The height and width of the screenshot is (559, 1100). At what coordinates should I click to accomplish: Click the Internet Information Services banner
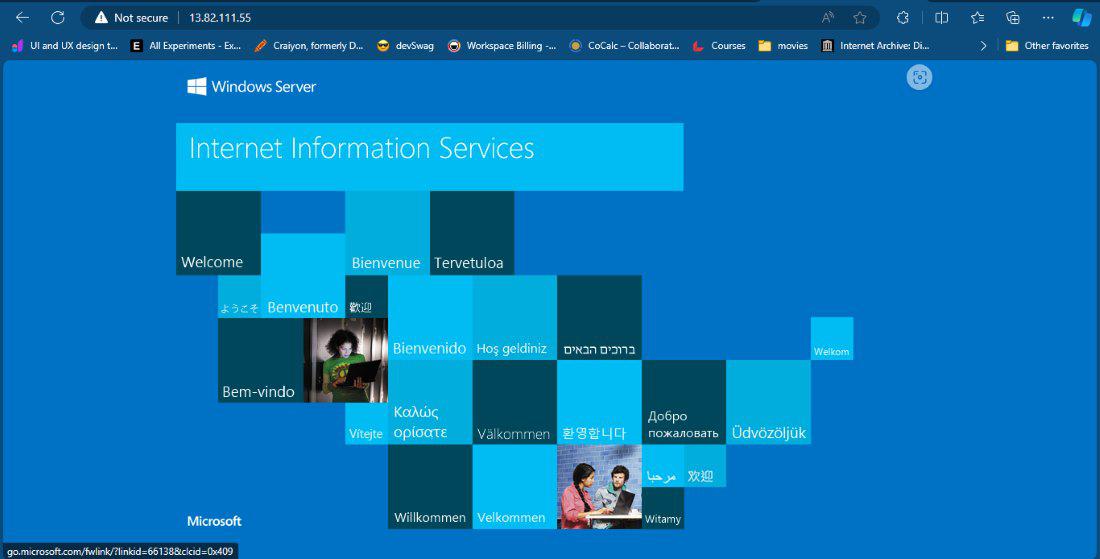click(429, 156)
